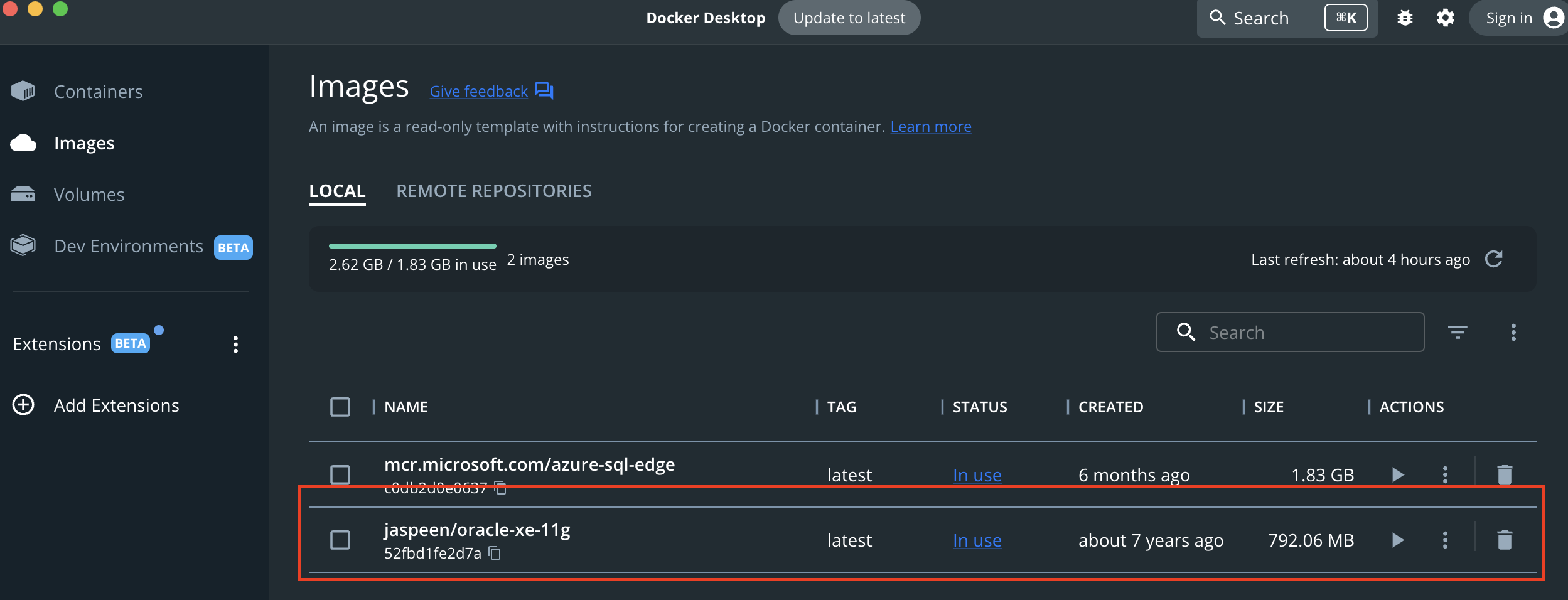Screen dimensions: 1568x600
Task: Click the ⌘K shortcut badge
Action: coord(1346,18)
